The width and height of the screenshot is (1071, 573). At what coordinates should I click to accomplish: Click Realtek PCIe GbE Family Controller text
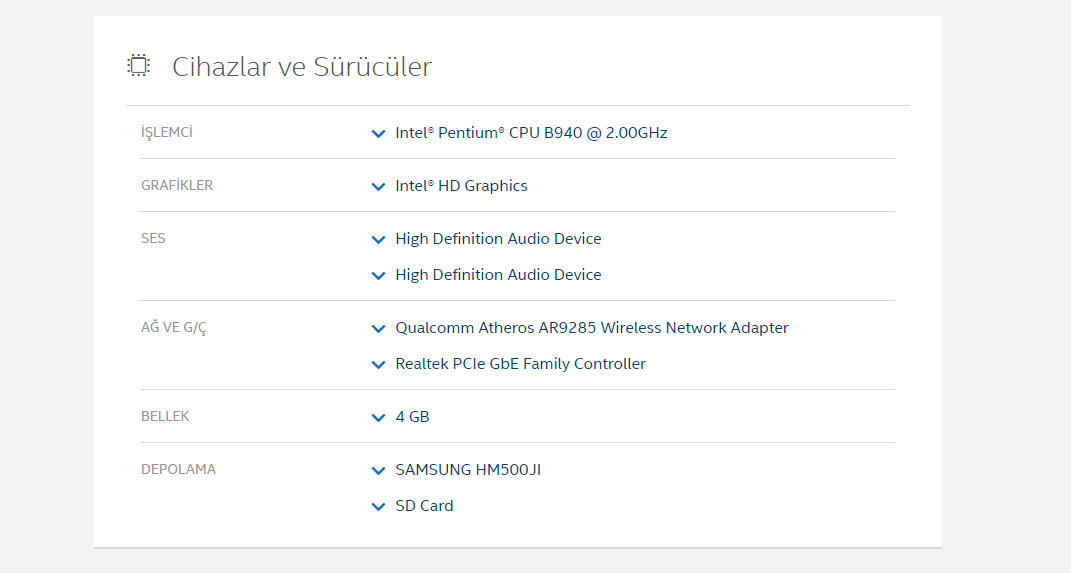pos(520,363)
